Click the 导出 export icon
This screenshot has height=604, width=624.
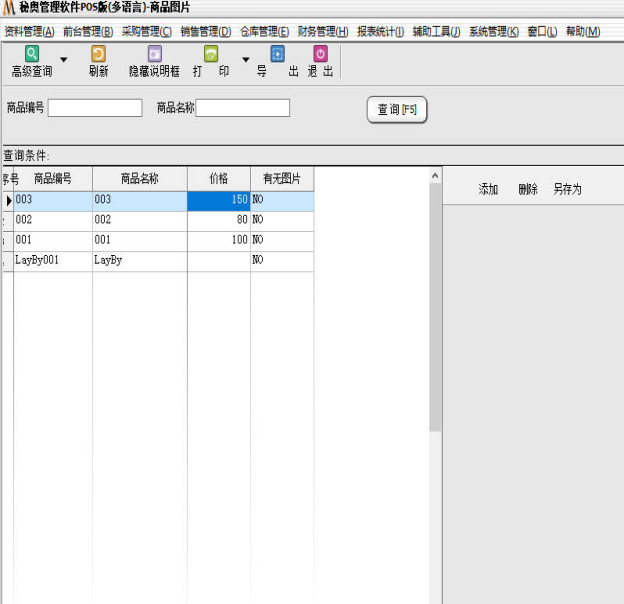coord(278,54)
